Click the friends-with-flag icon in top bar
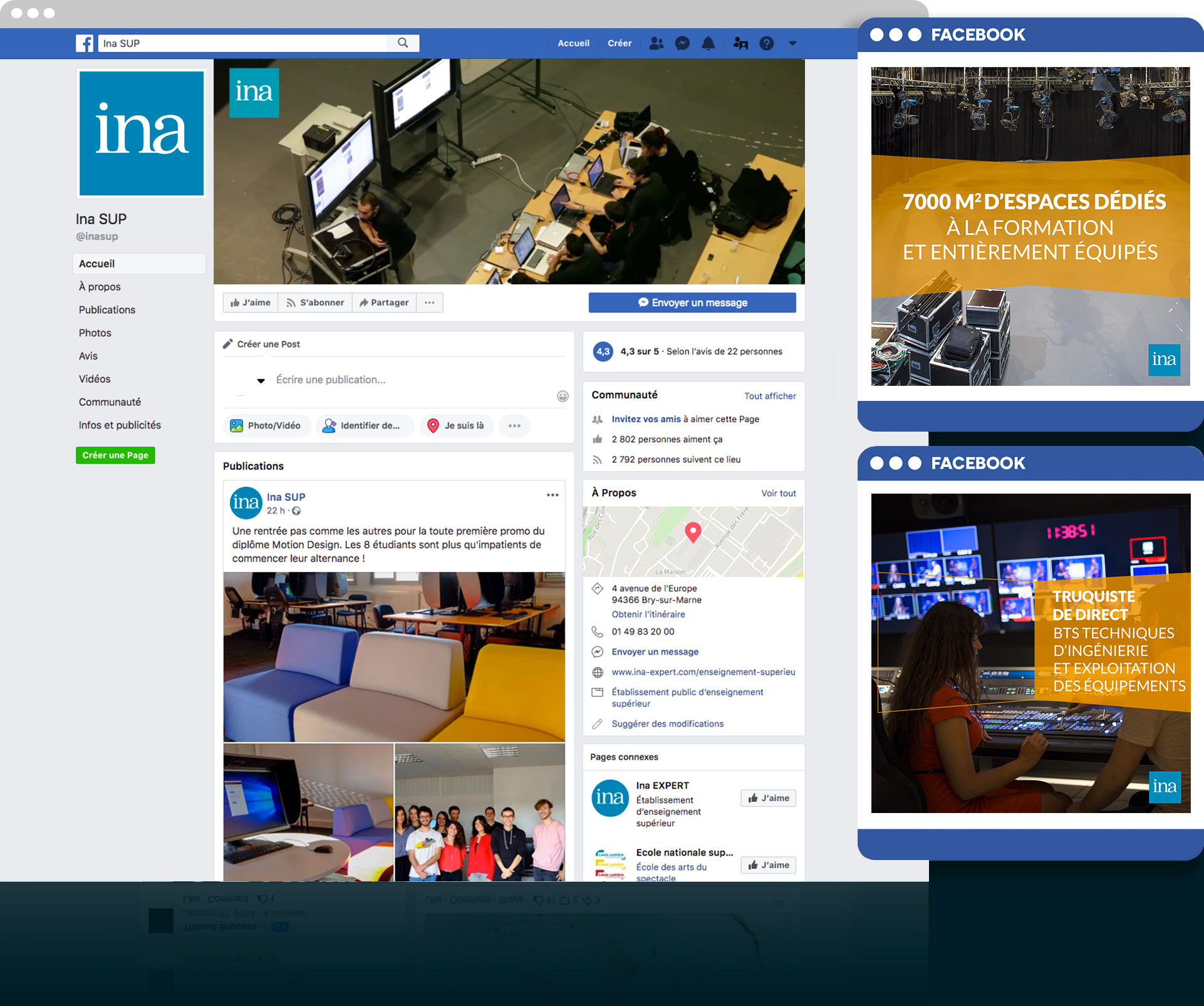Image resolution: width=1204 pixels, height=1006 pixels. [x=740, y=43]
